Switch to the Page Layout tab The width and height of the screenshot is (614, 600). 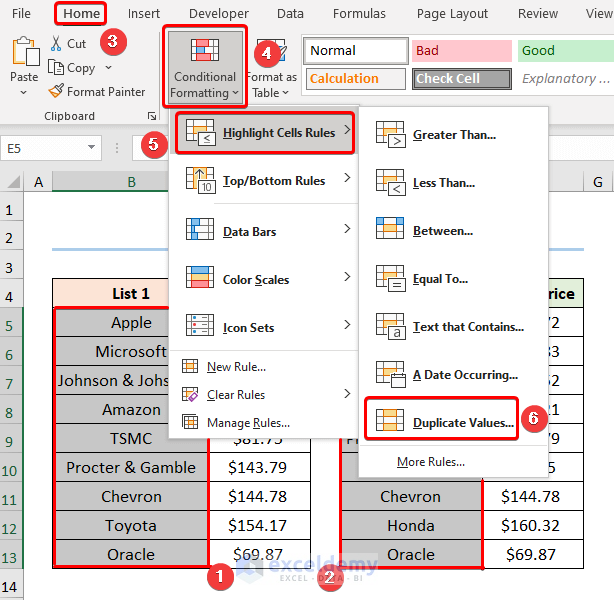point(452,14)
